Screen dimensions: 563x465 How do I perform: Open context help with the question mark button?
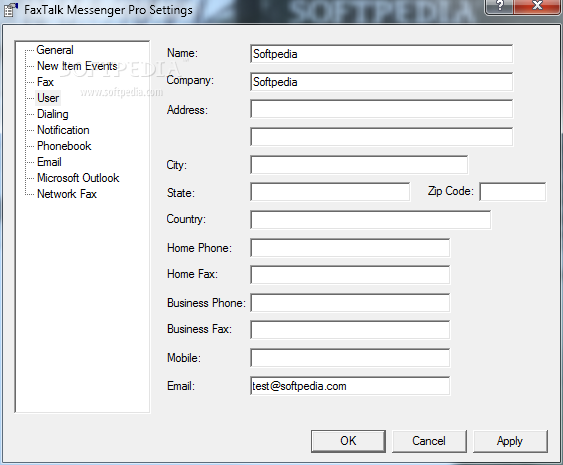499,6
